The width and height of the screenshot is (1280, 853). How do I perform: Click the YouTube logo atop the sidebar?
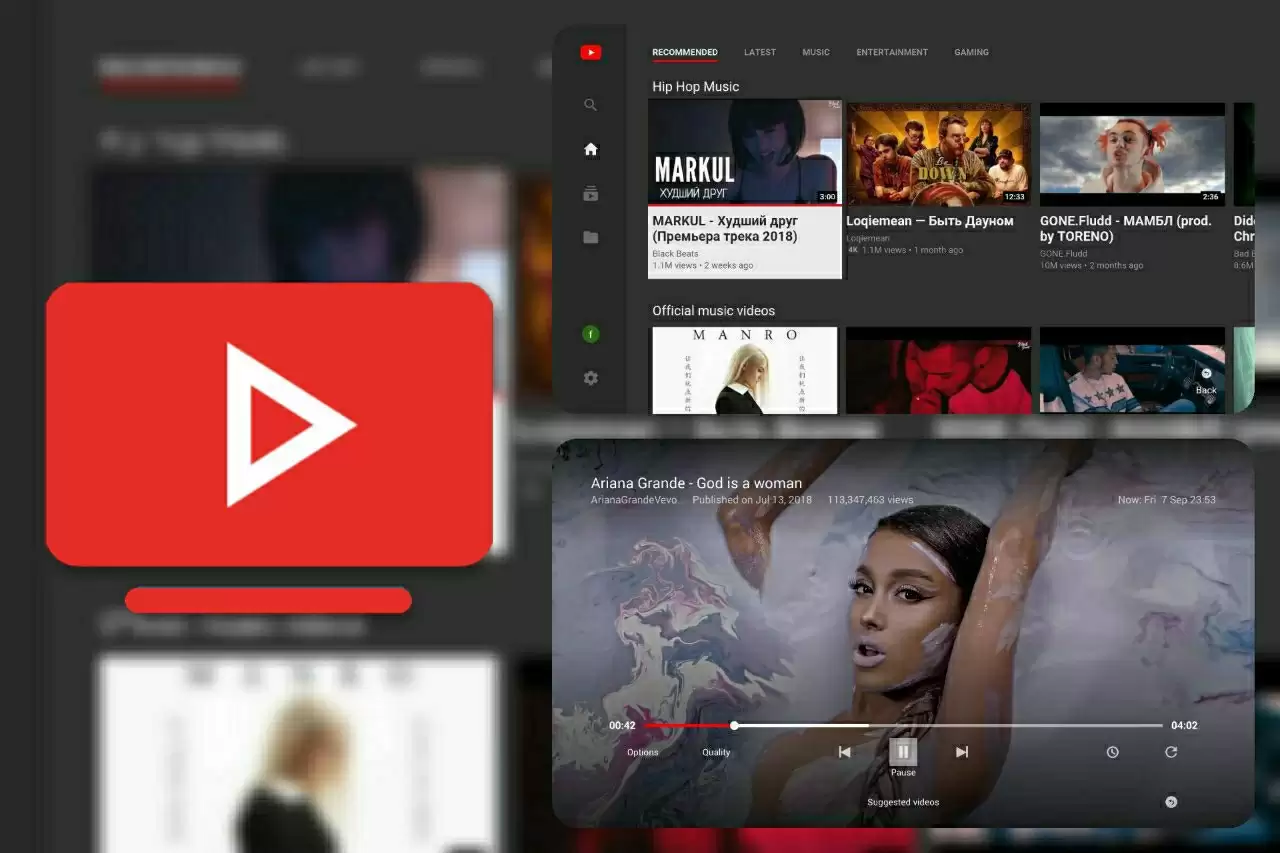pyautogui.click(x=590, y=51)
